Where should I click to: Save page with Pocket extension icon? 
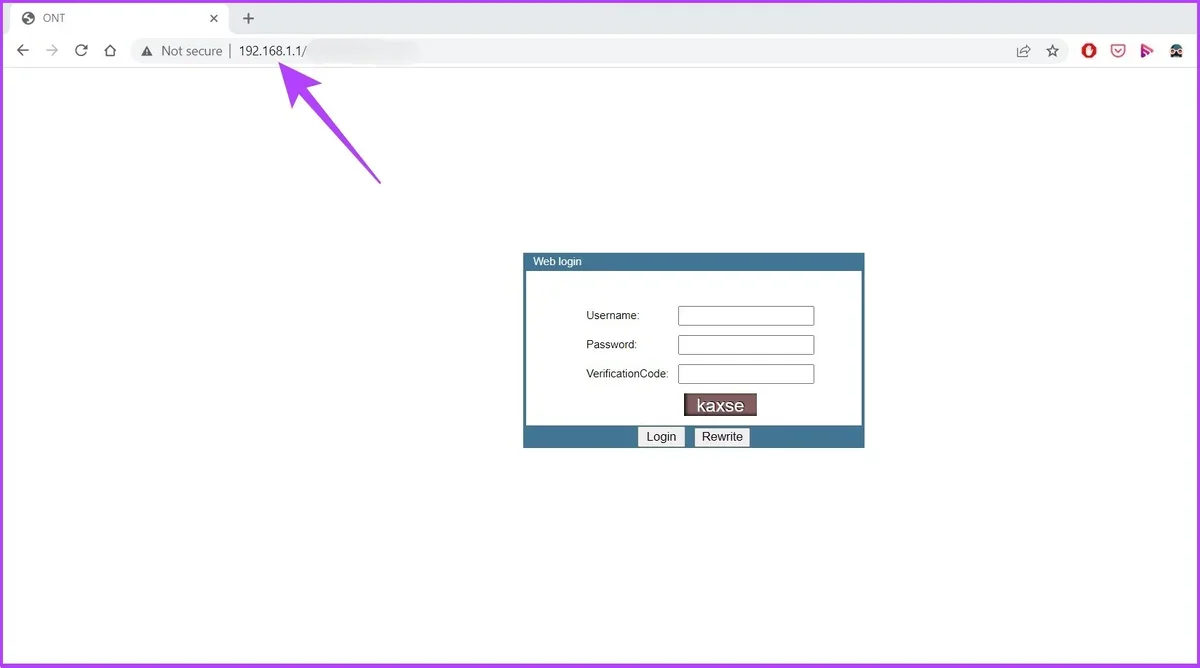click(1118, 51)
